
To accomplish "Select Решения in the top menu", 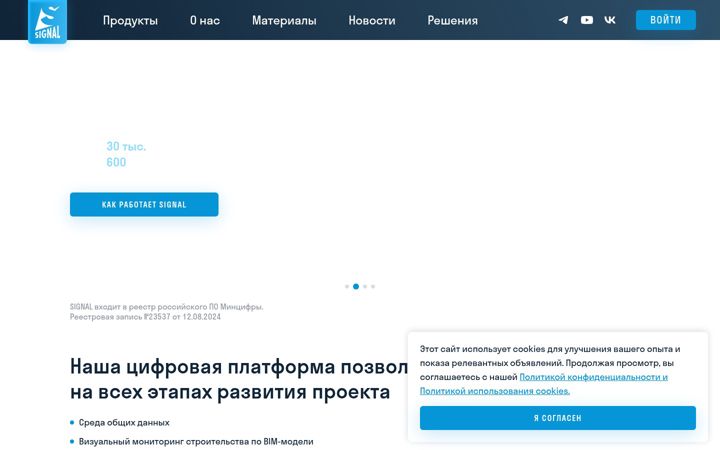I will [x=452, y=21].
